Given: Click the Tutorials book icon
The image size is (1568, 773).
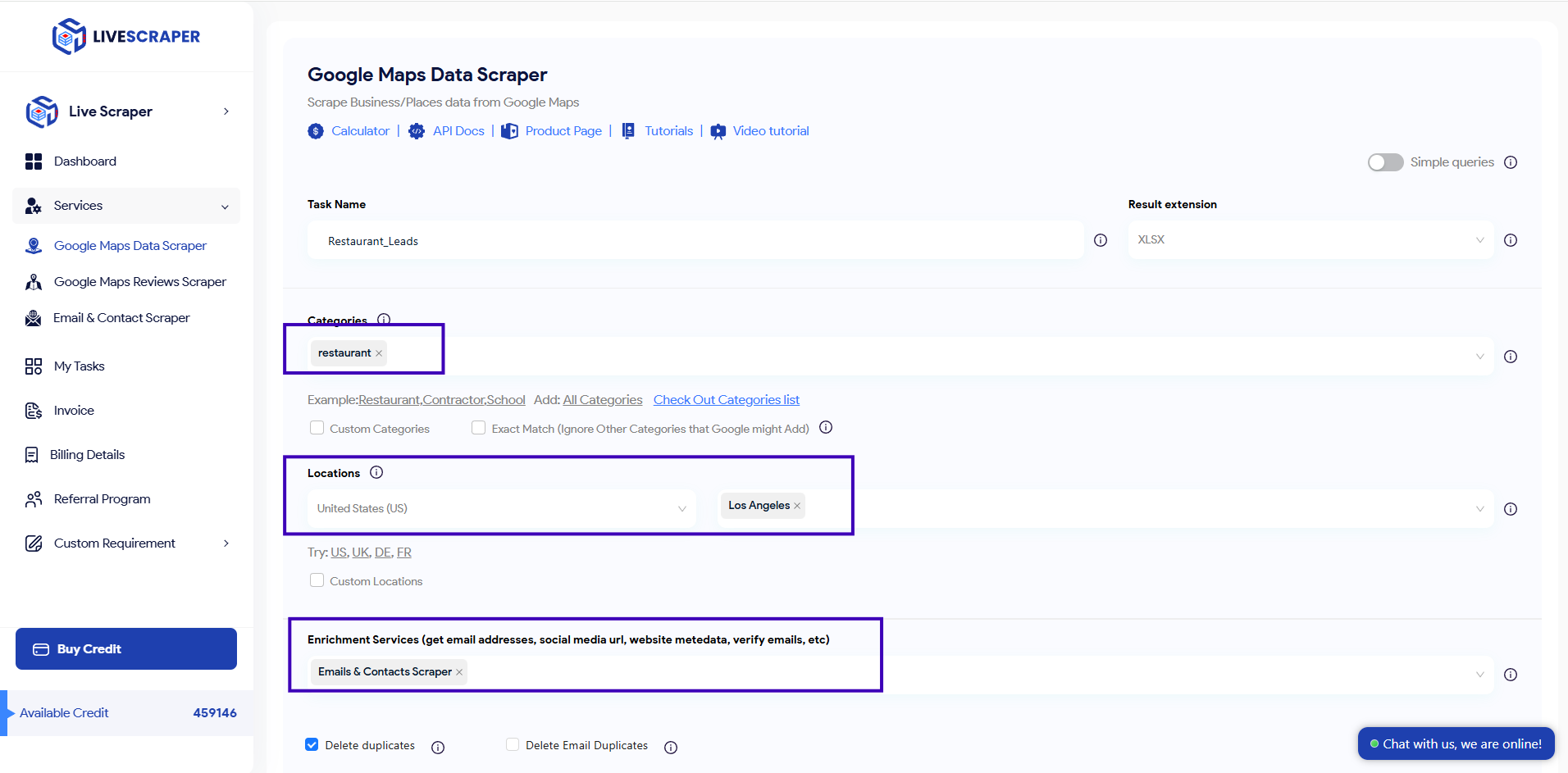Looking at the screenshot, I should click(x=628, y=131).
